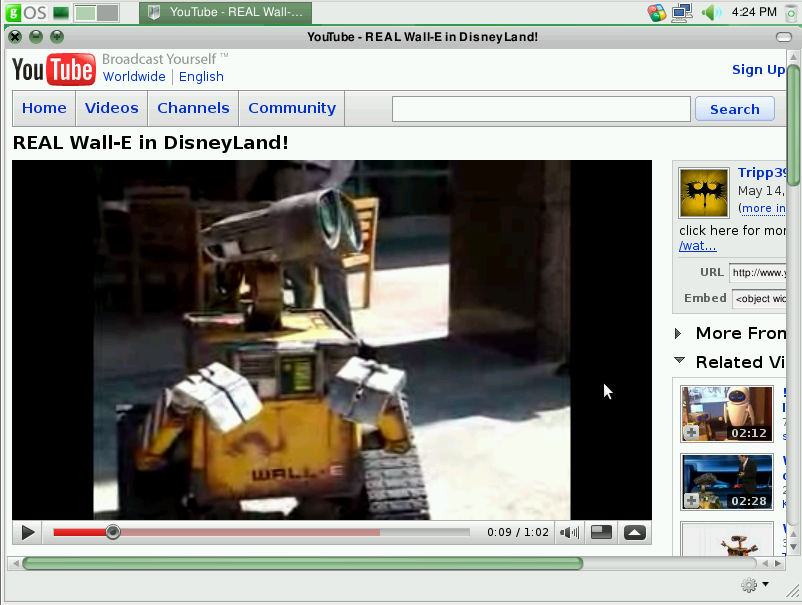Screen dimensions: 802x605
Task: Expand the More From section
Action: coord(678,333)
